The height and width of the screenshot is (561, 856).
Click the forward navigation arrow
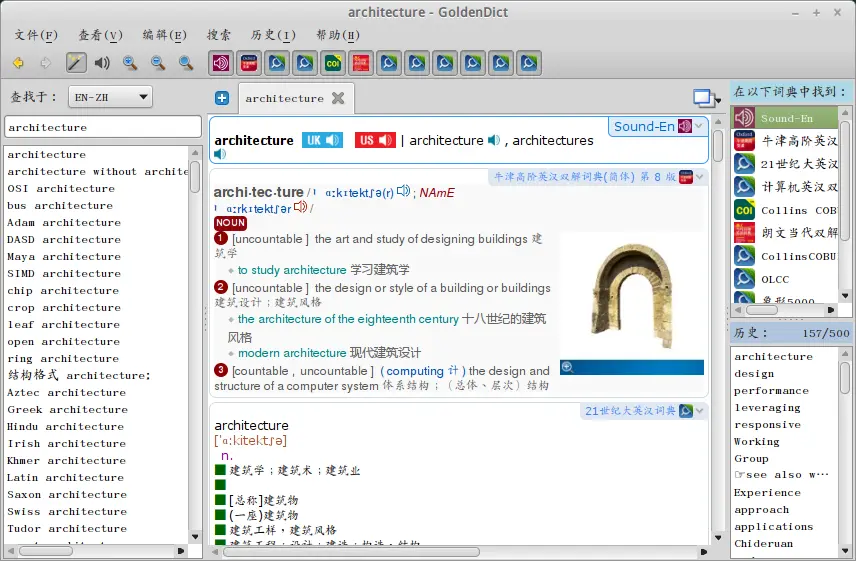click(x=46, y=63)
